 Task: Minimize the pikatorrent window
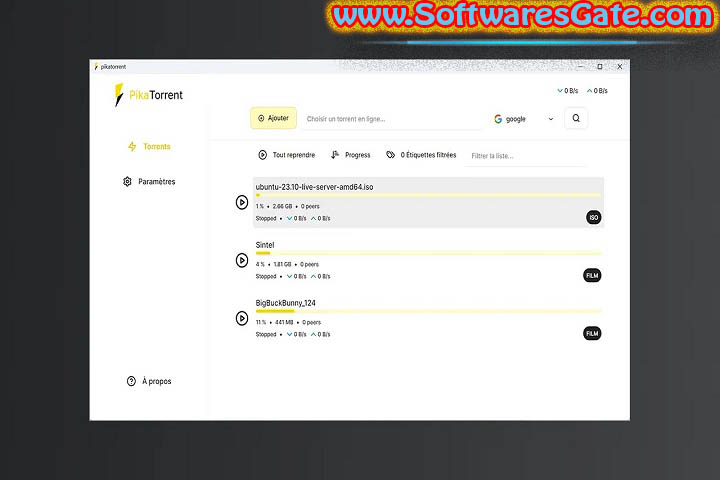(580, 67)
